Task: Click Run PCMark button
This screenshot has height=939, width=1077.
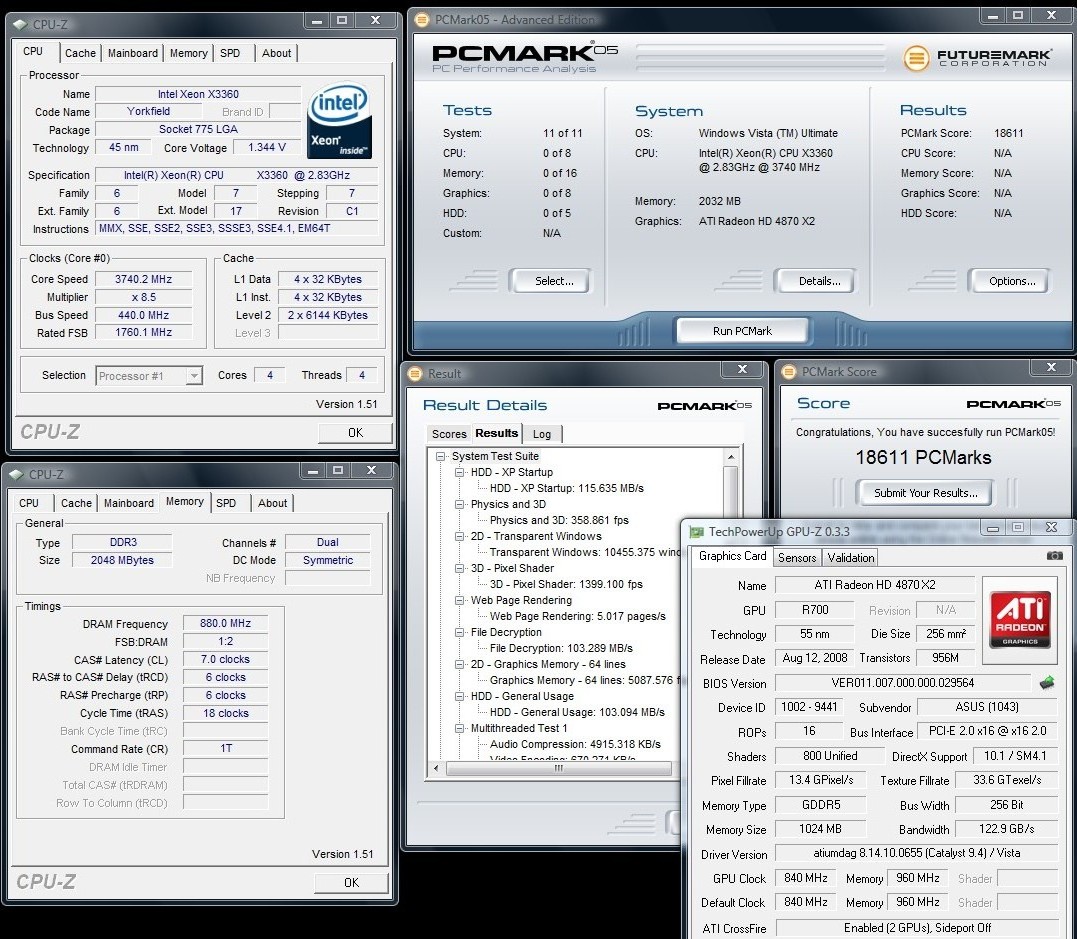Action: pyautogui.click(x=742, y=331)
